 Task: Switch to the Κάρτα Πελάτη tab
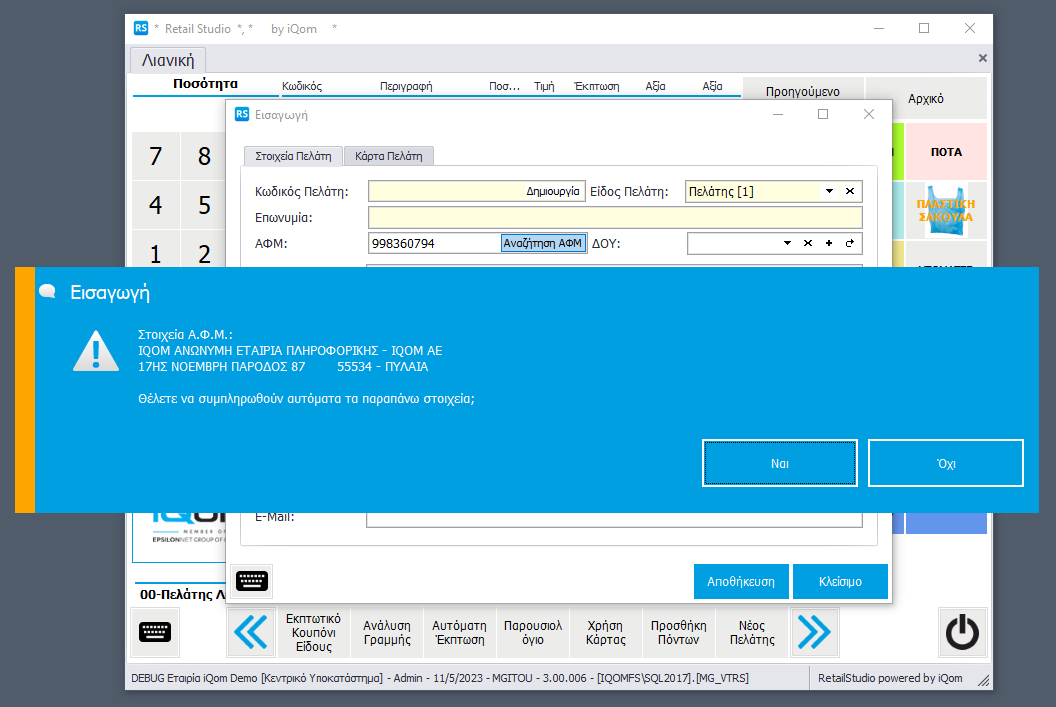tap(388, 156)
